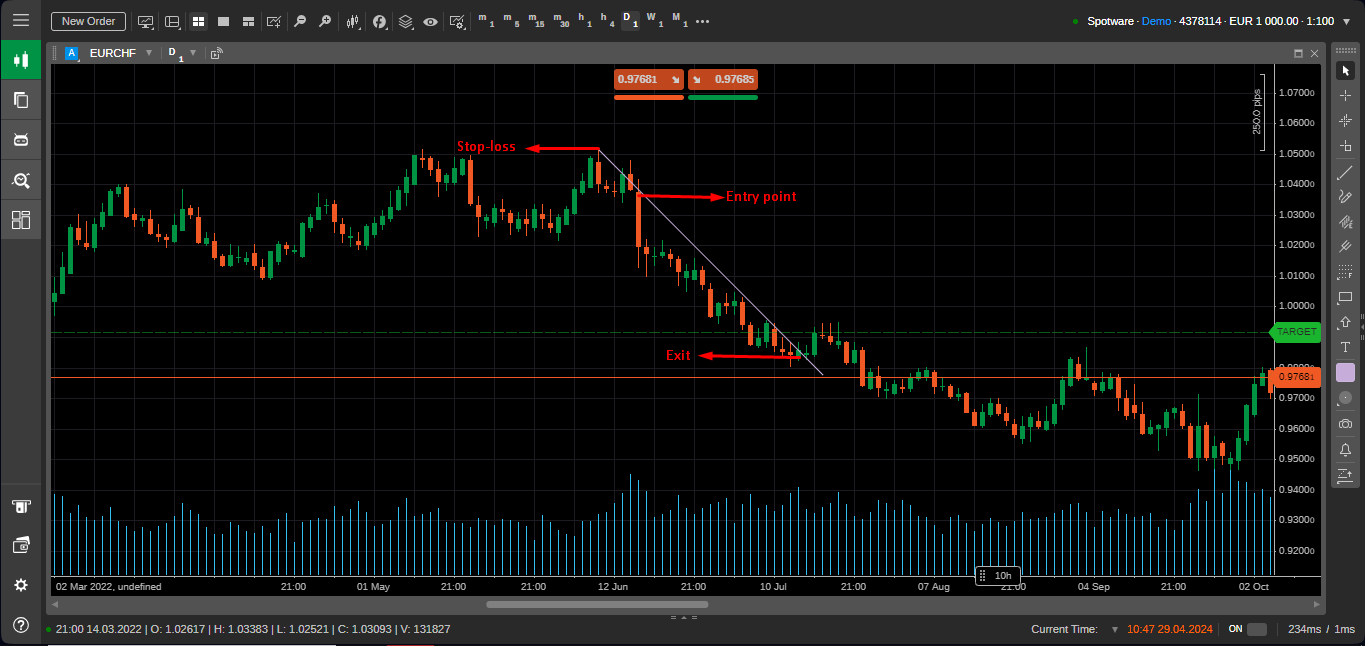Open the price alerts bell icon
The height and width of the screenshot is (646, 1365).
(x=1345, y=450)
